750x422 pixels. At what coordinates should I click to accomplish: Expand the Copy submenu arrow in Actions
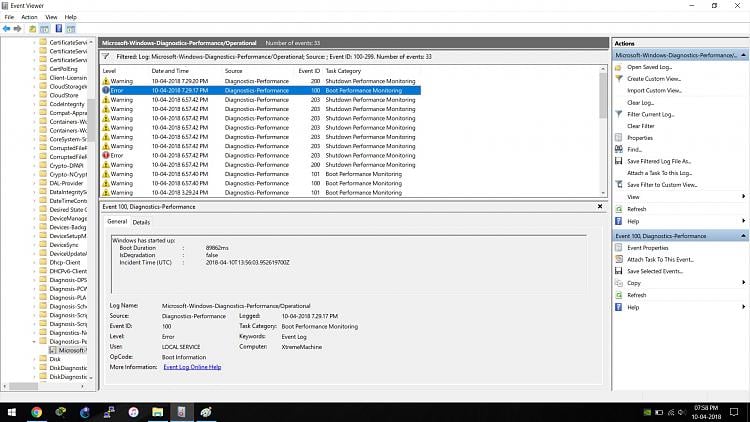click(743, 283)
